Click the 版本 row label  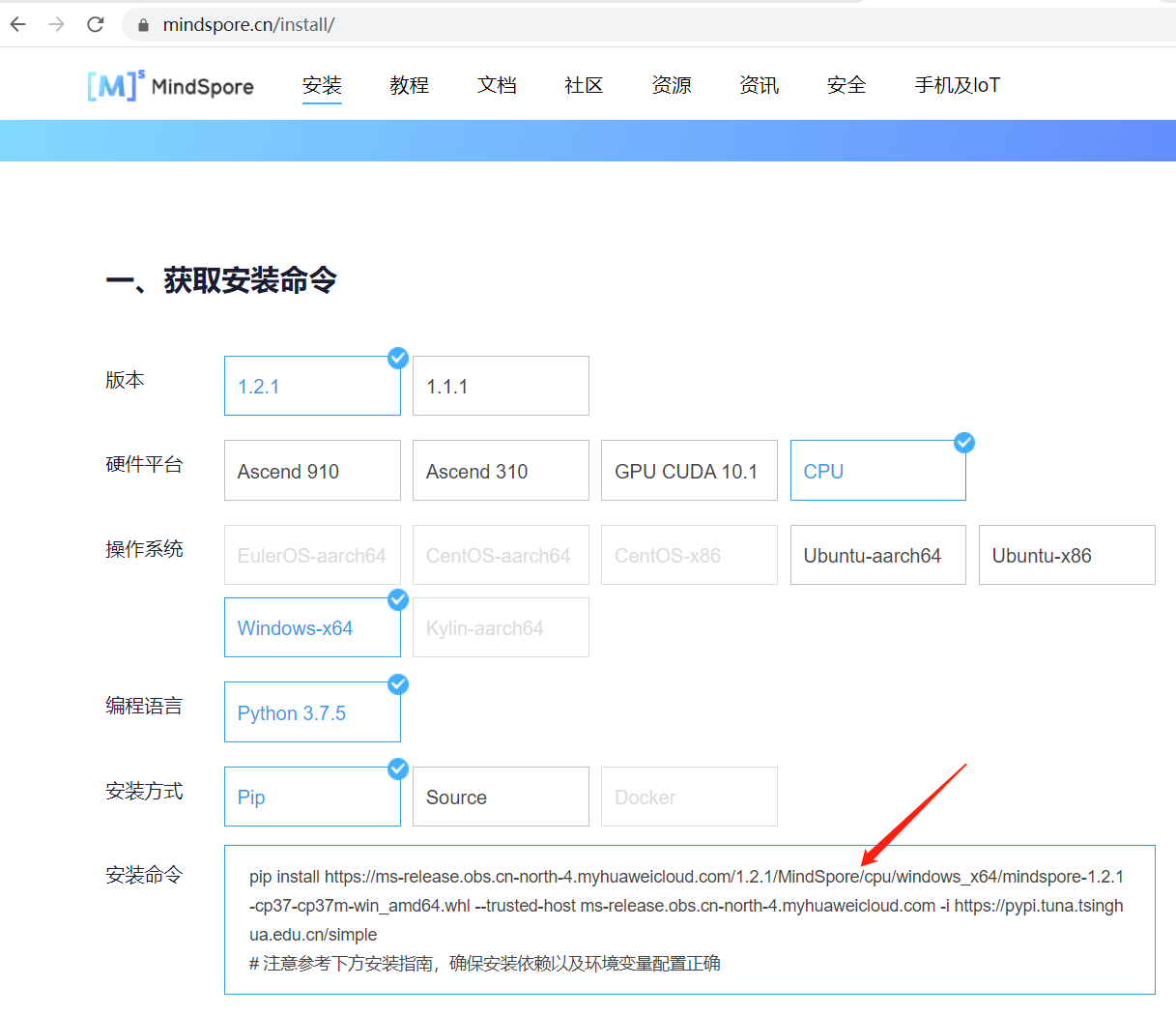pos(125,380)
